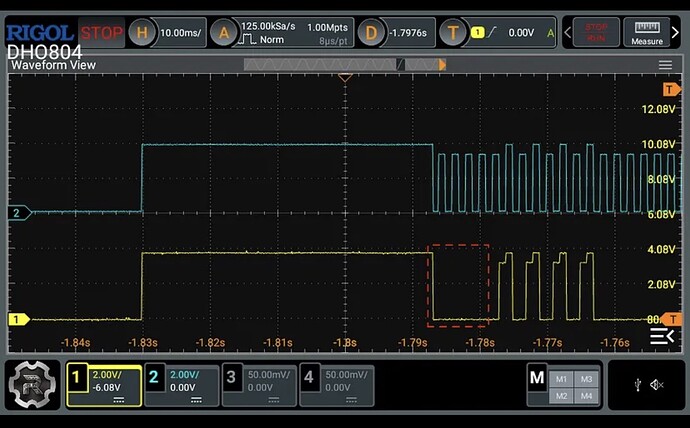Select the M4 math channel
690x428 pixels.
586,395
